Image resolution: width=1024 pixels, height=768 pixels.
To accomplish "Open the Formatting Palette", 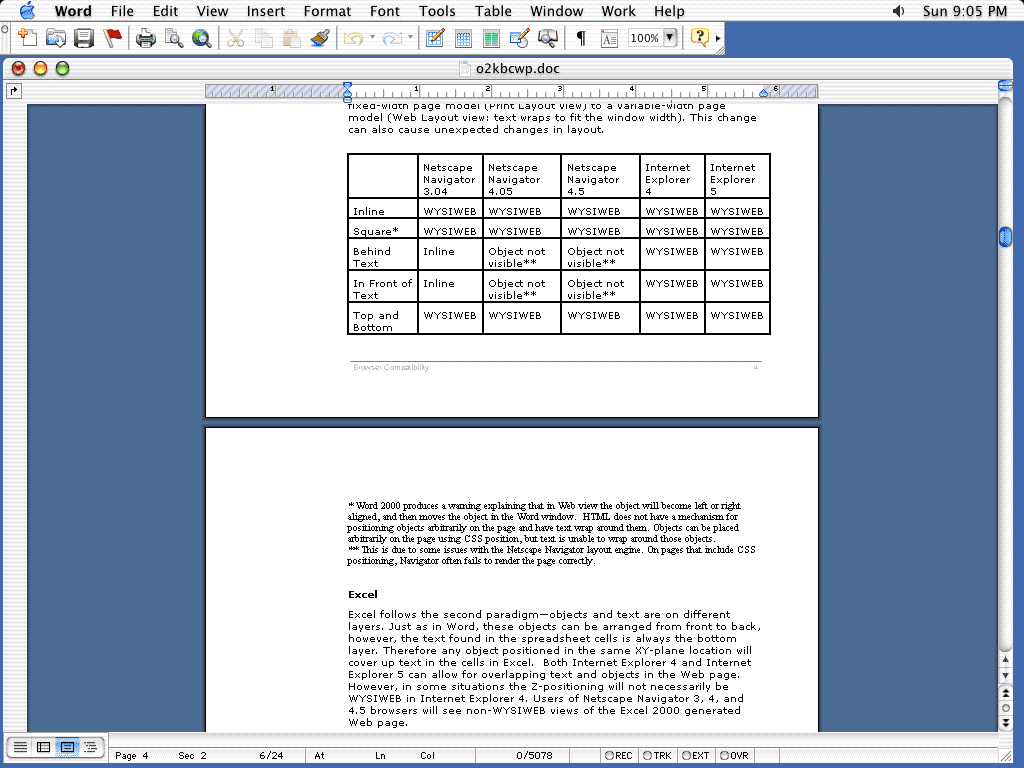I will tap(609, 38).
